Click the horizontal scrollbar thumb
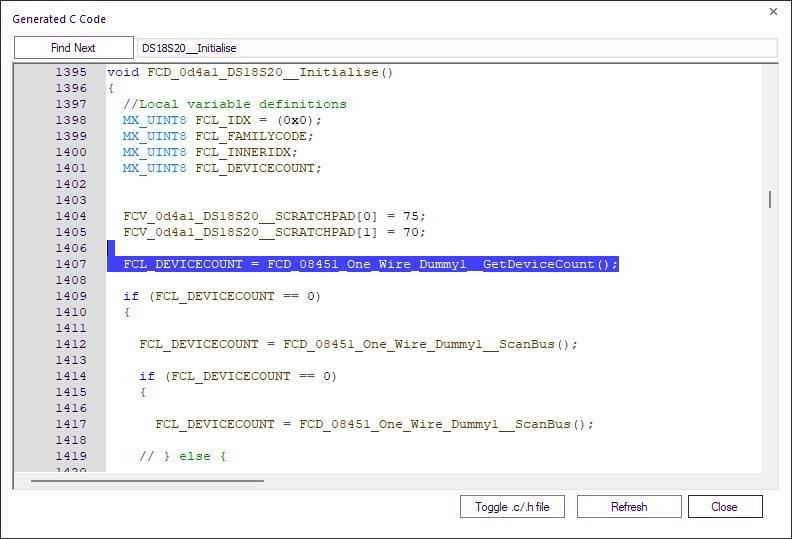The width and height of the screenshot is (792, 539). coord(147,480)
